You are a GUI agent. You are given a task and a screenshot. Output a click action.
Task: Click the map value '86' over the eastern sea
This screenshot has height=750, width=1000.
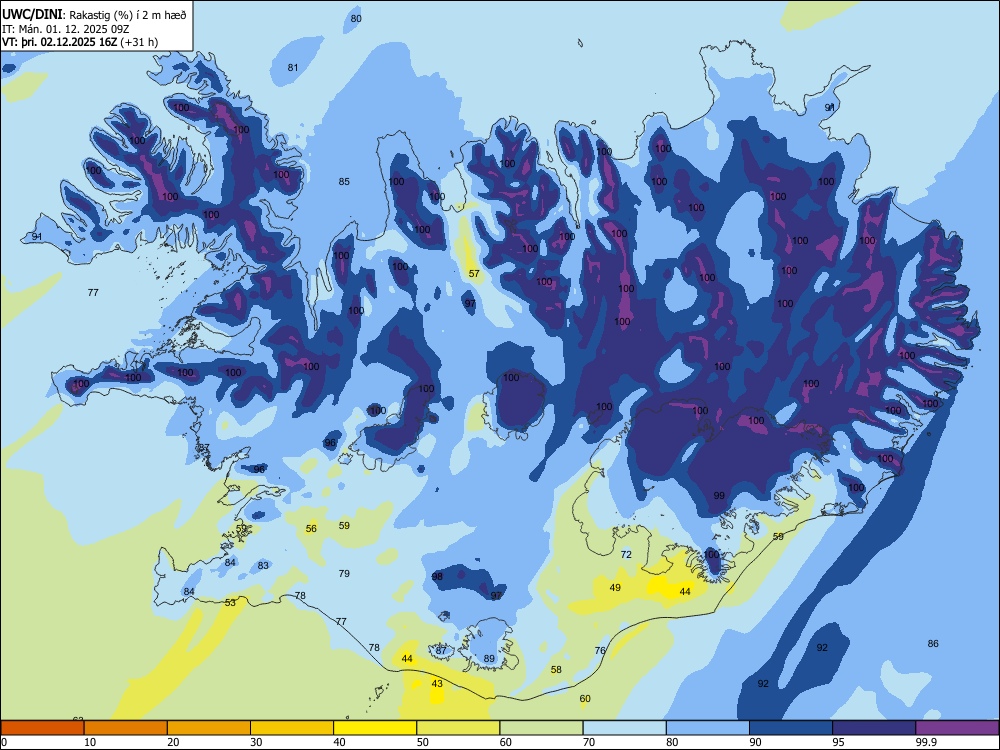tap(933, 643)
